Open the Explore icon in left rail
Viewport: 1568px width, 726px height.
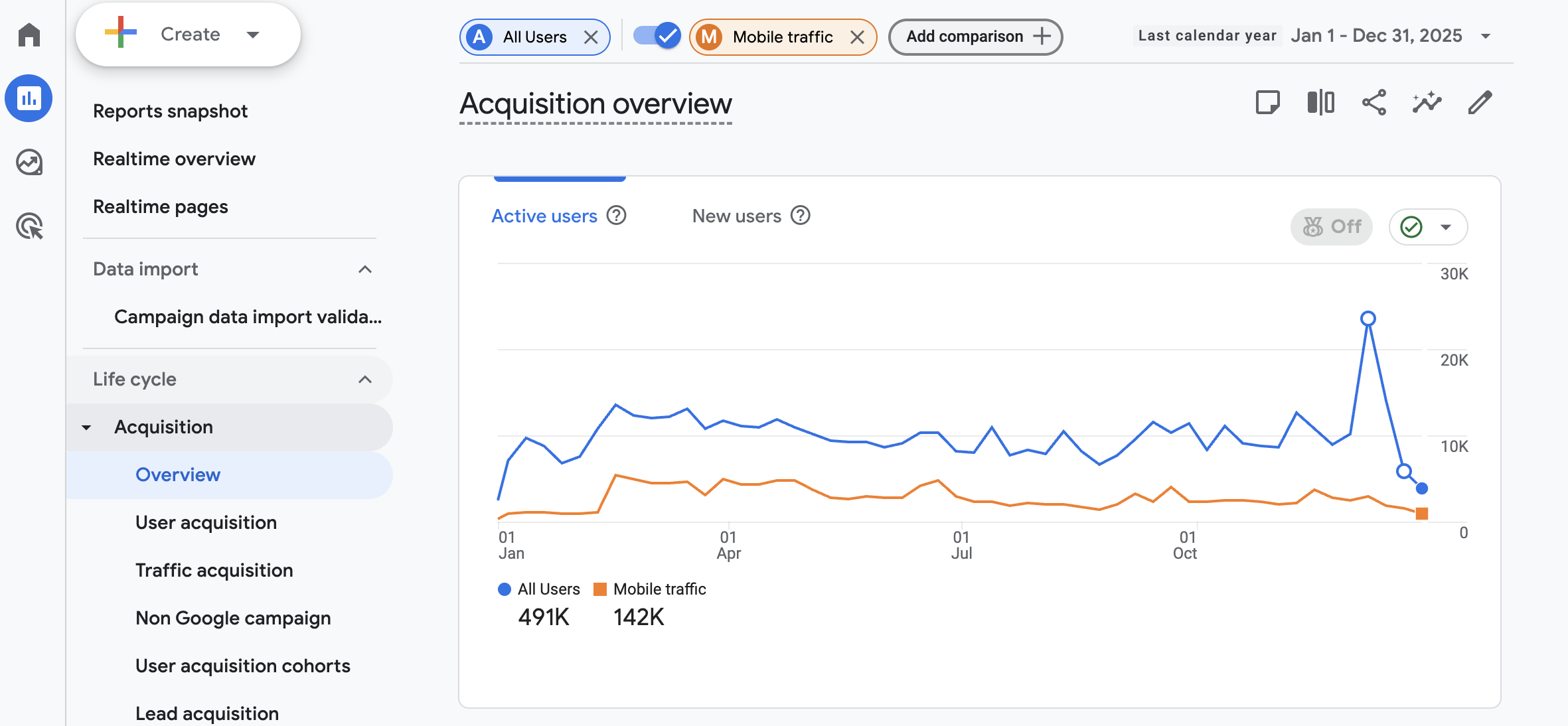(29, 162)
